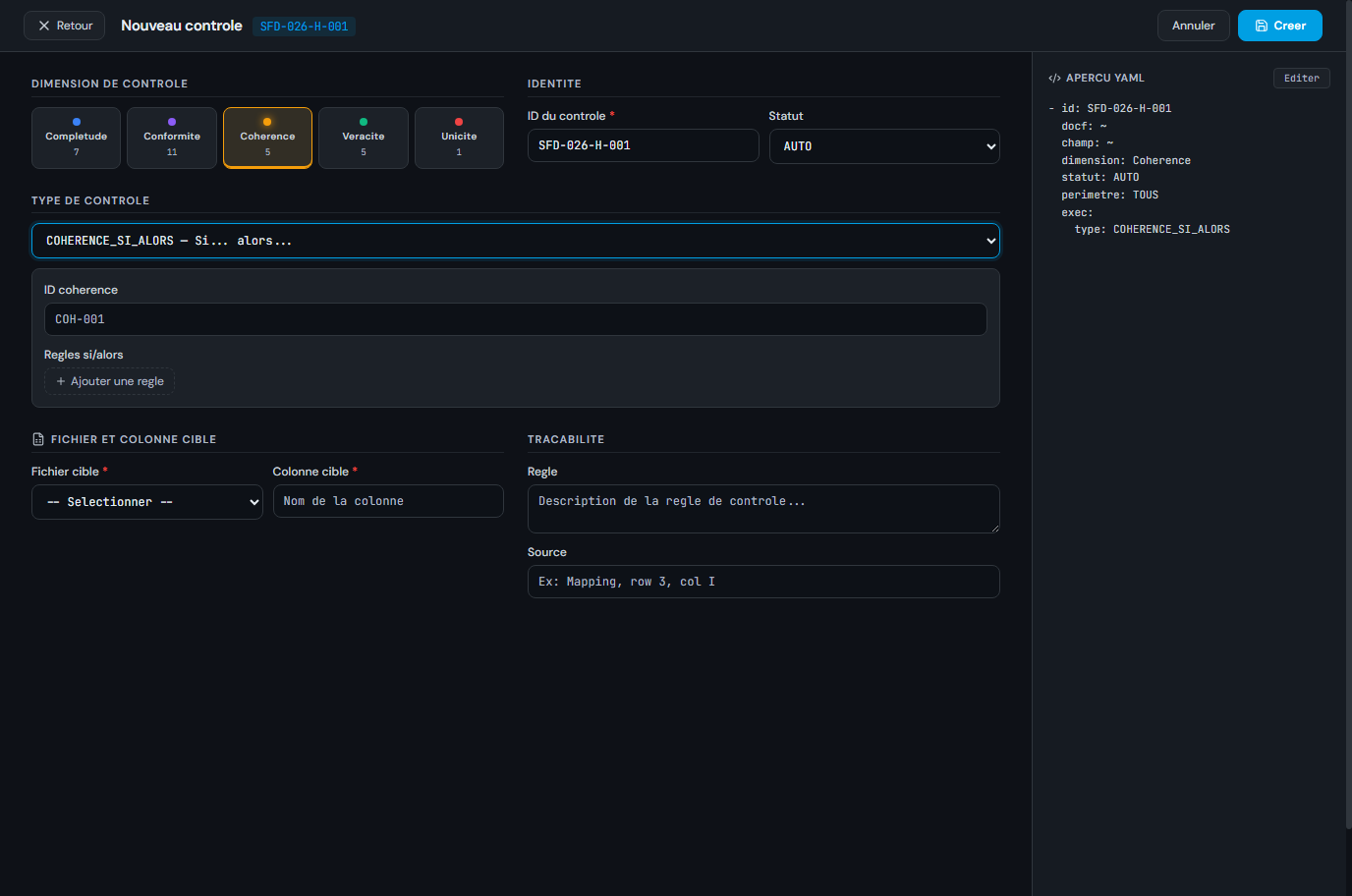The width and height of the screenshot is (1352, 896).
Task: Click the code icon beside Apercu YAML
Action: [1054, 78]
